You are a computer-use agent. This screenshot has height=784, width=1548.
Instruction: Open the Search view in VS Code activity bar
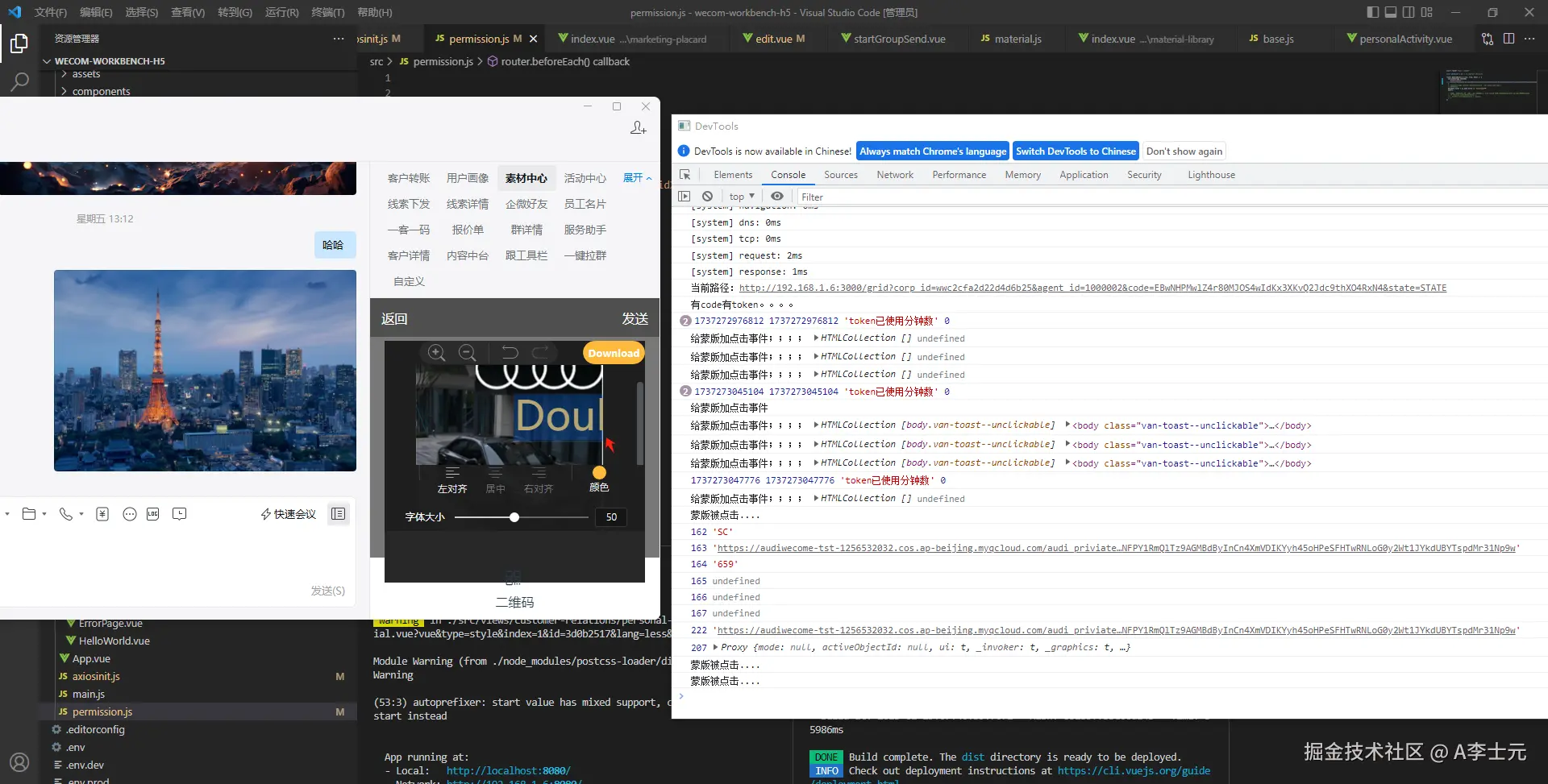tap(19, 81)
